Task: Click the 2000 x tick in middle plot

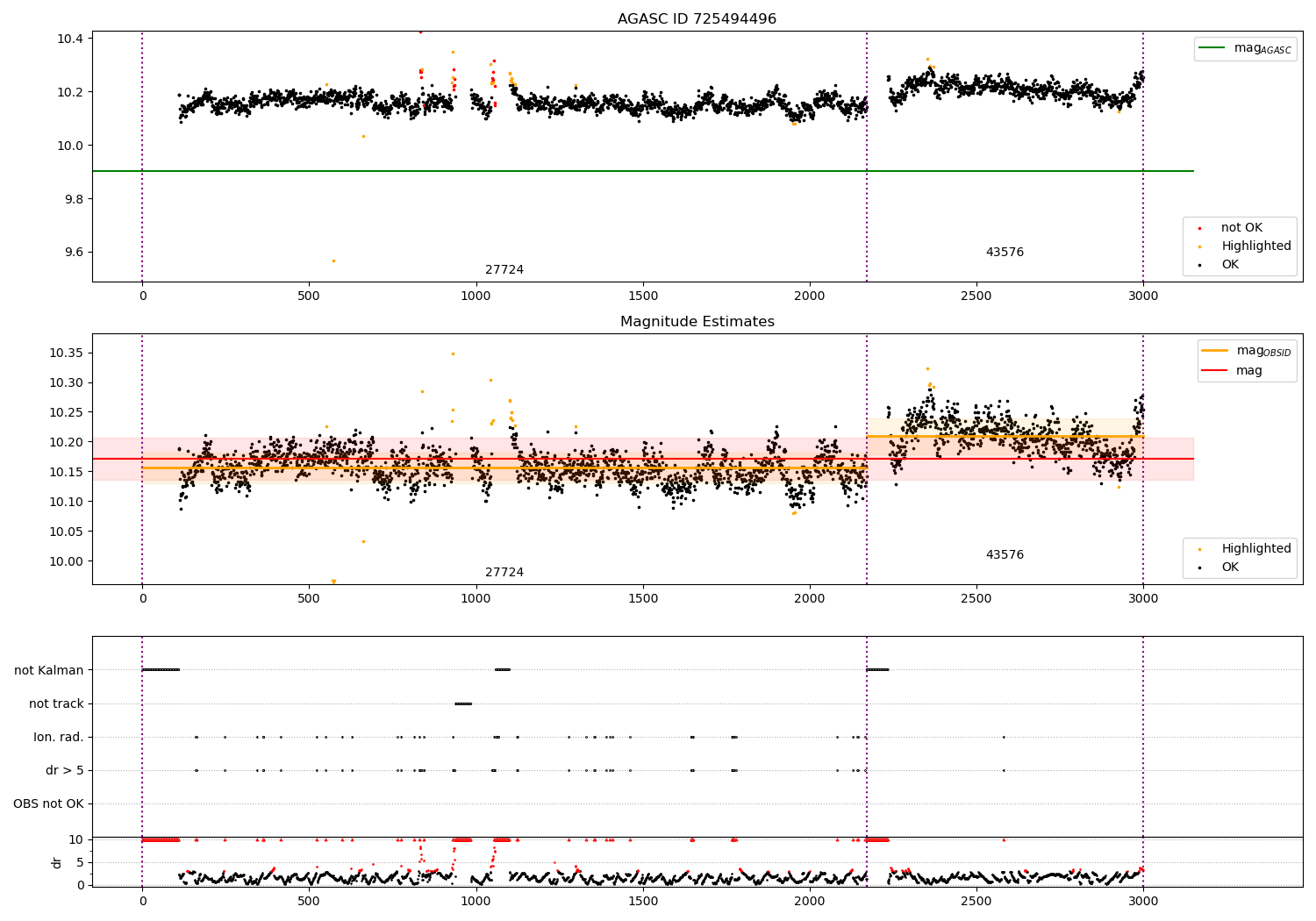Action: (x=810, y=599)
